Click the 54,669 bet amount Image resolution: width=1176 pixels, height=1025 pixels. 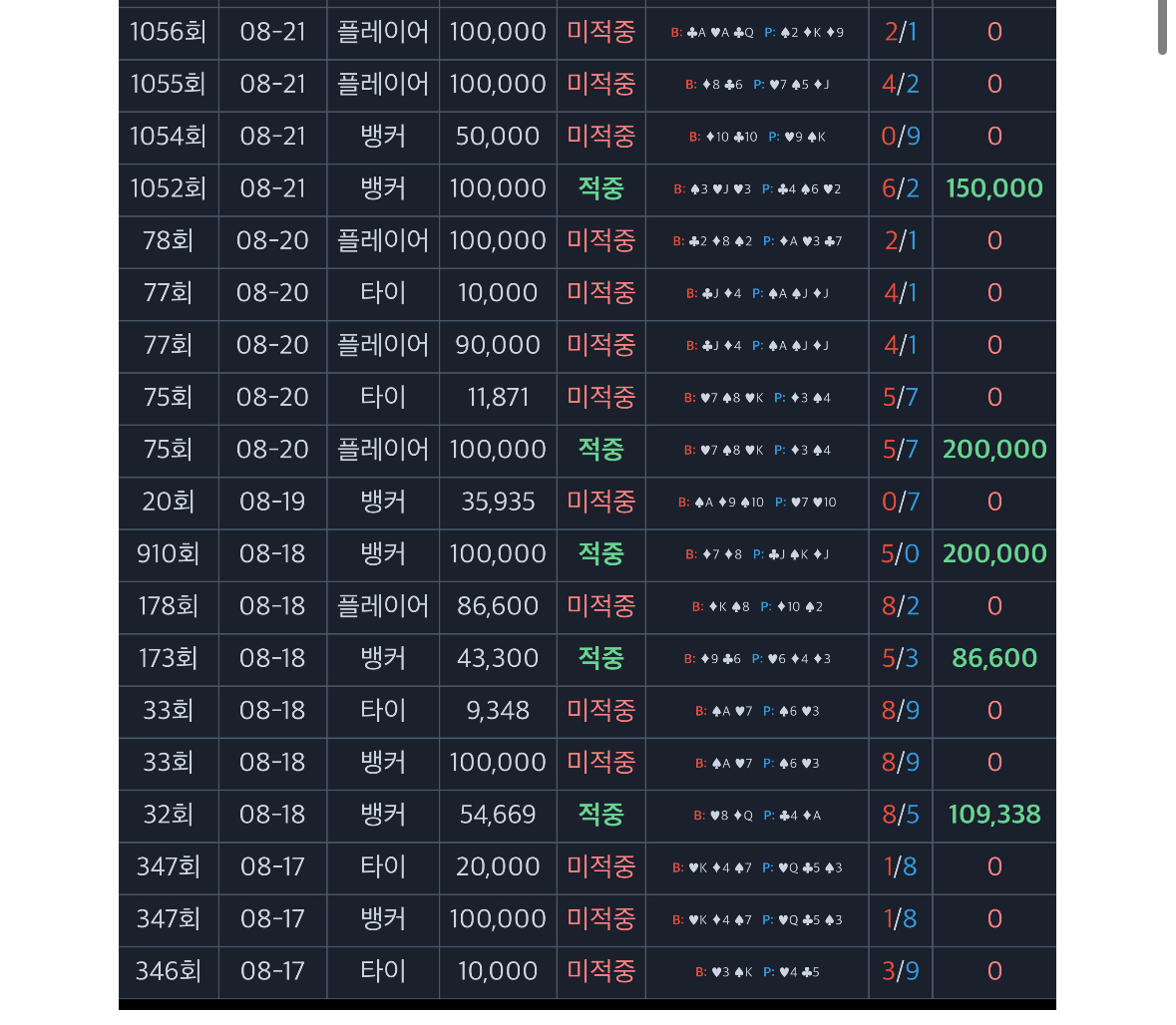(x=498, y=815)
